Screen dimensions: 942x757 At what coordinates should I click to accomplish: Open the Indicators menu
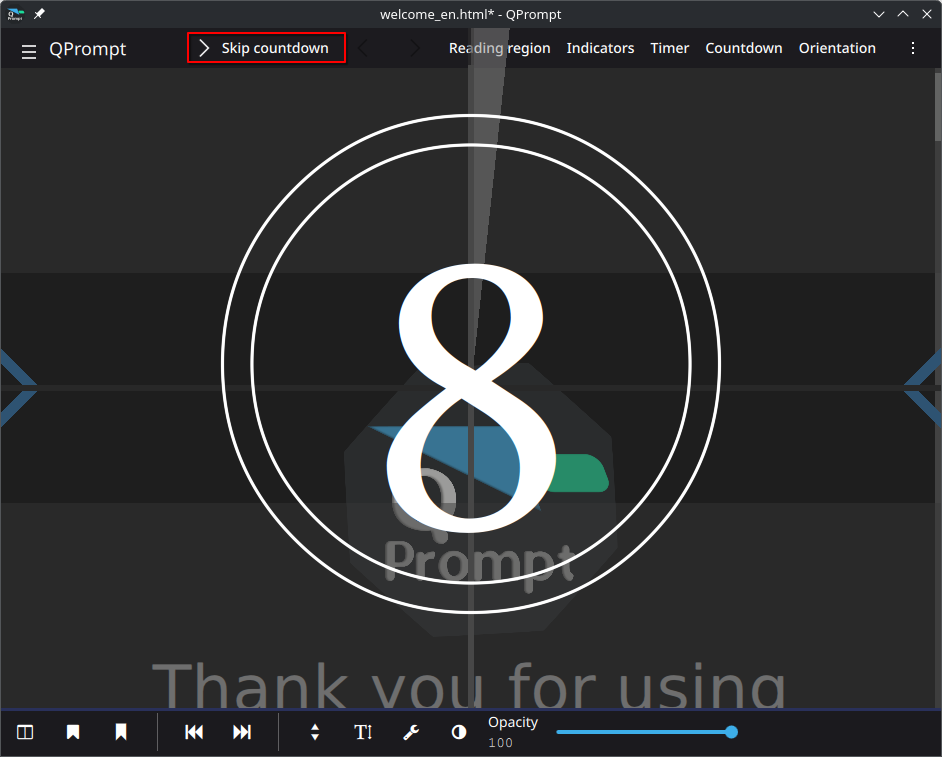point(600,48)
